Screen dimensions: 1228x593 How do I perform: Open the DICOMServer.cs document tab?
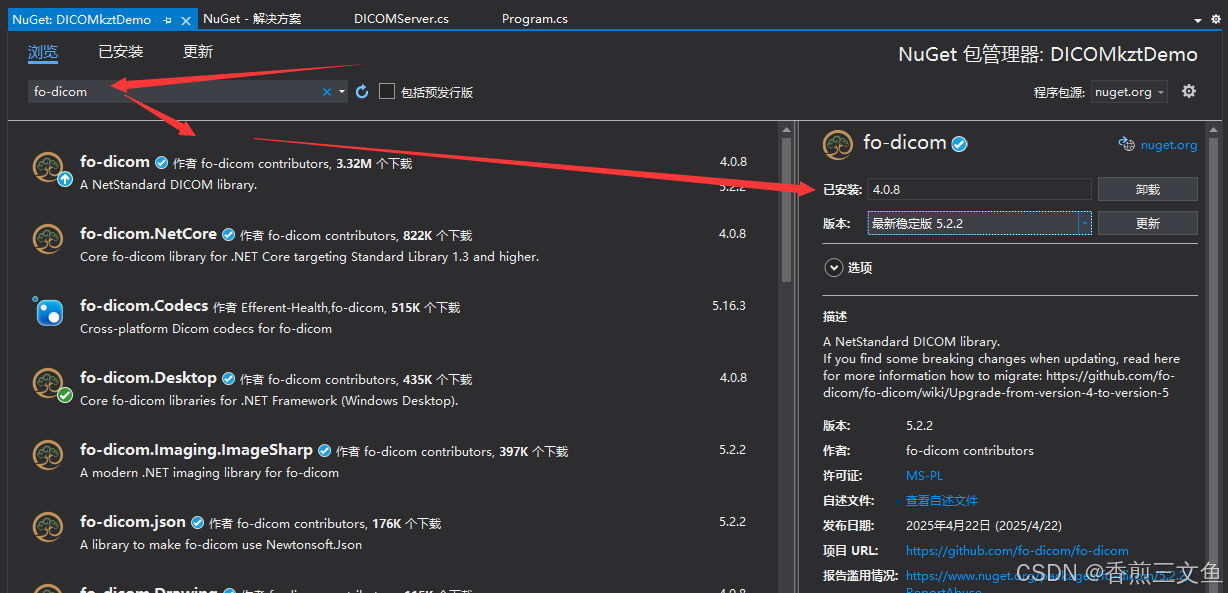click(401, 19)
